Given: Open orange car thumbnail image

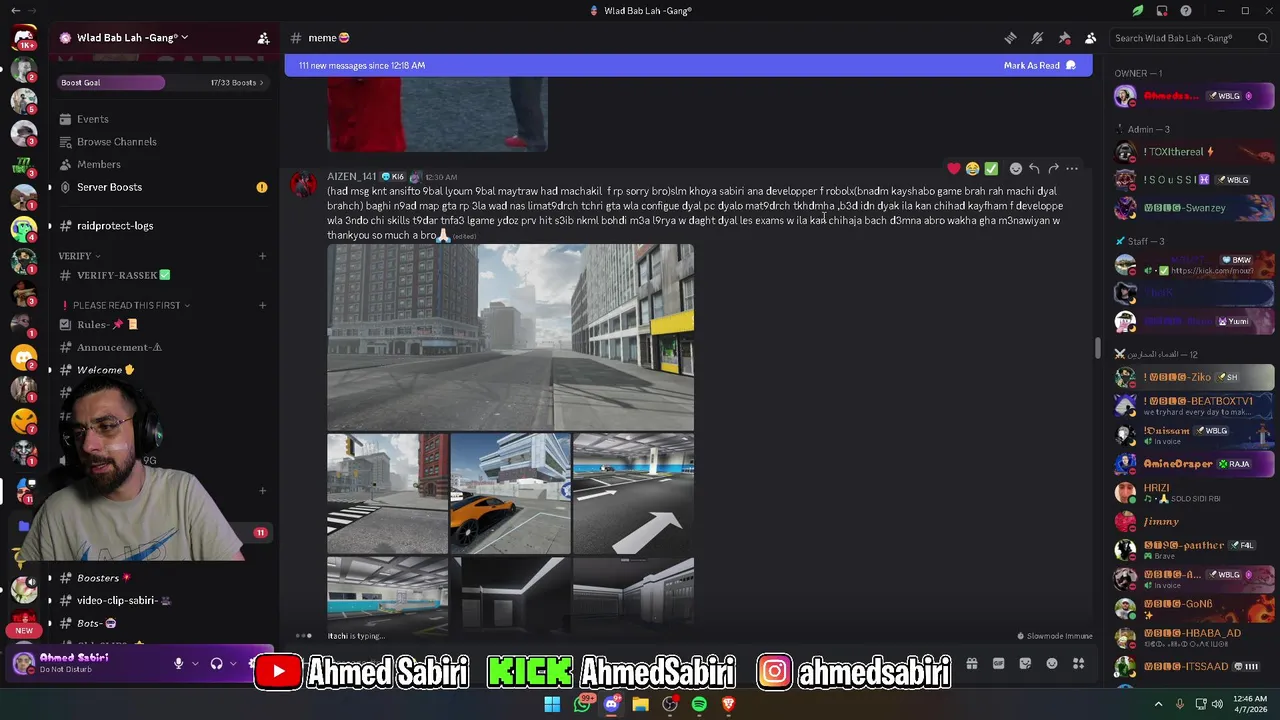Looking at the screenshot, I should pyautogui.click(x=510, y=493).
